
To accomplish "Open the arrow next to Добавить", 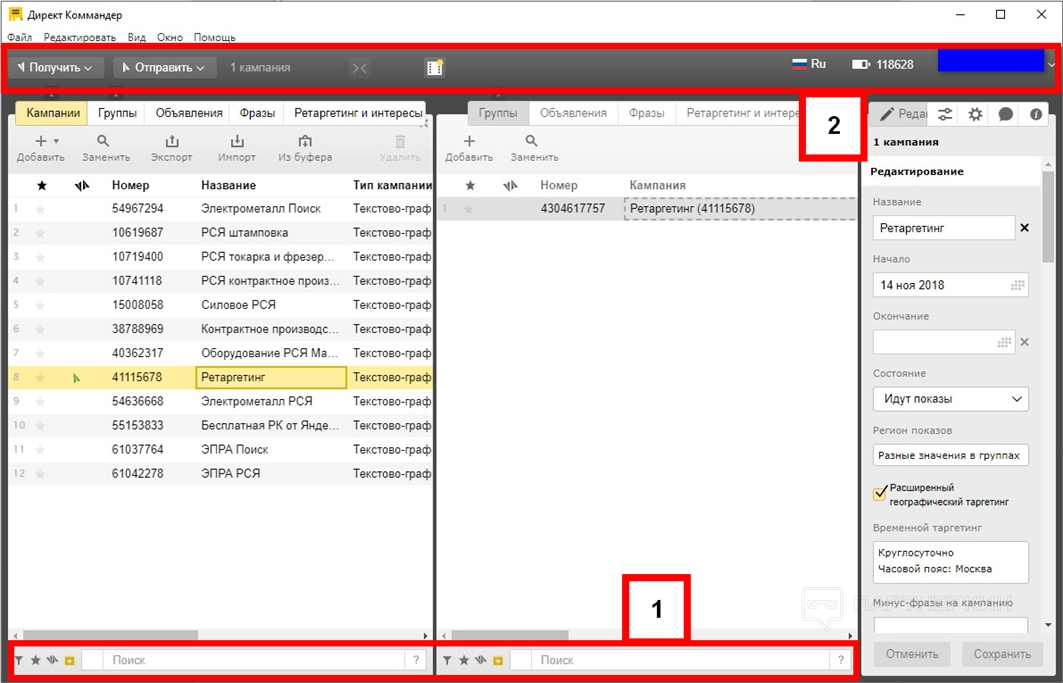I will click(56, 141).
